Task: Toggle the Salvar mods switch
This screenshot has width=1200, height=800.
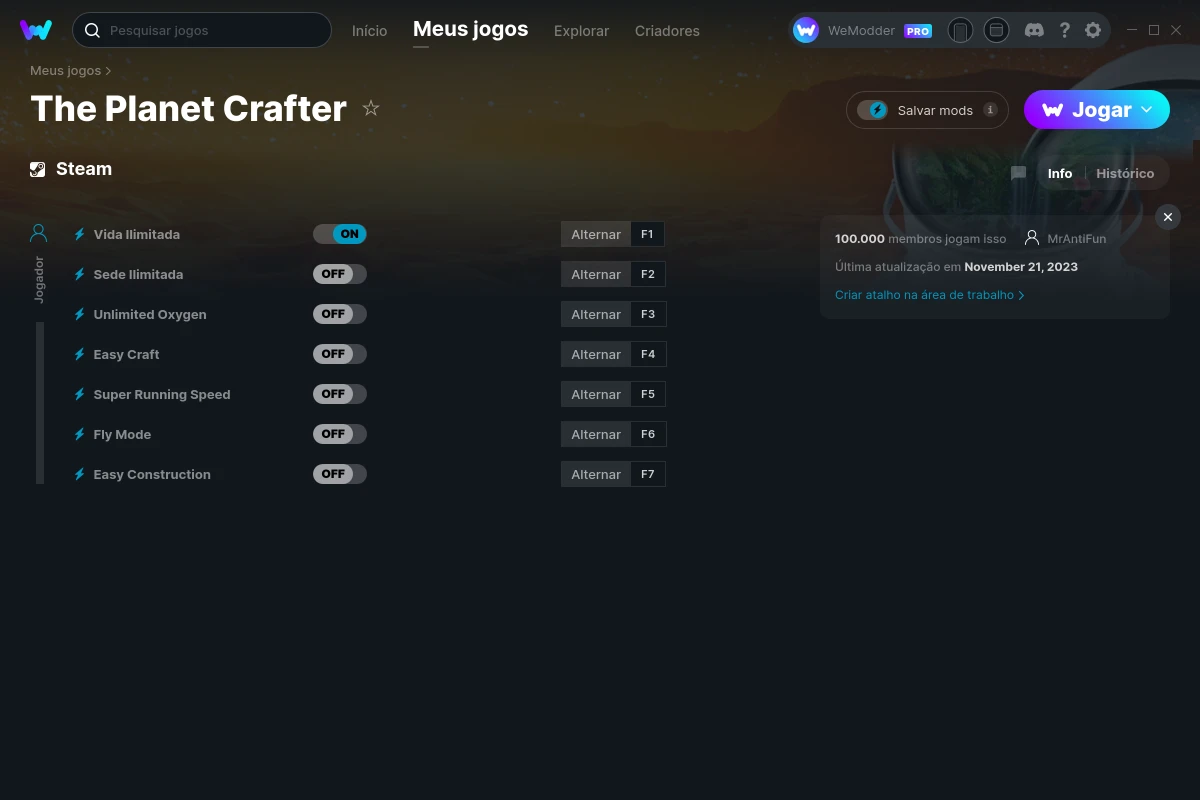Action: pos(873,110)
